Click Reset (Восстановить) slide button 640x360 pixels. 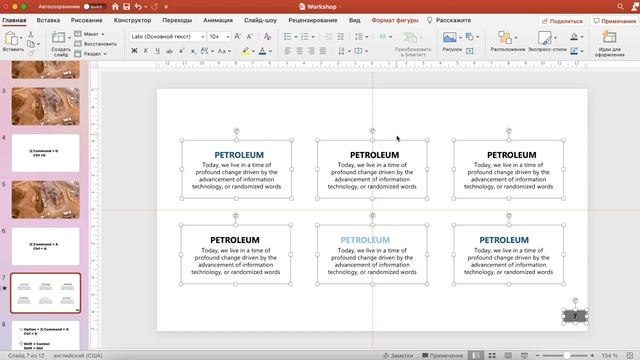click(x=96, y=44)
